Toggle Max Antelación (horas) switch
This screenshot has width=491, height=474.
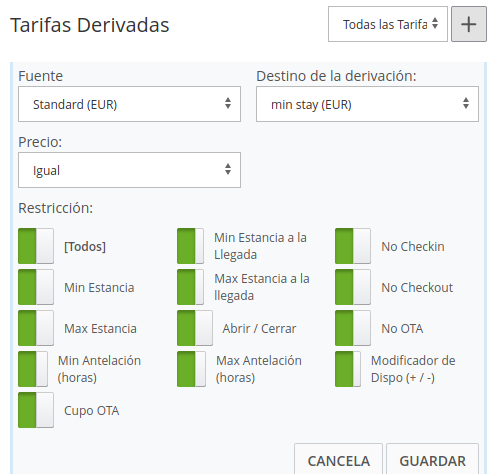point(191,369)
